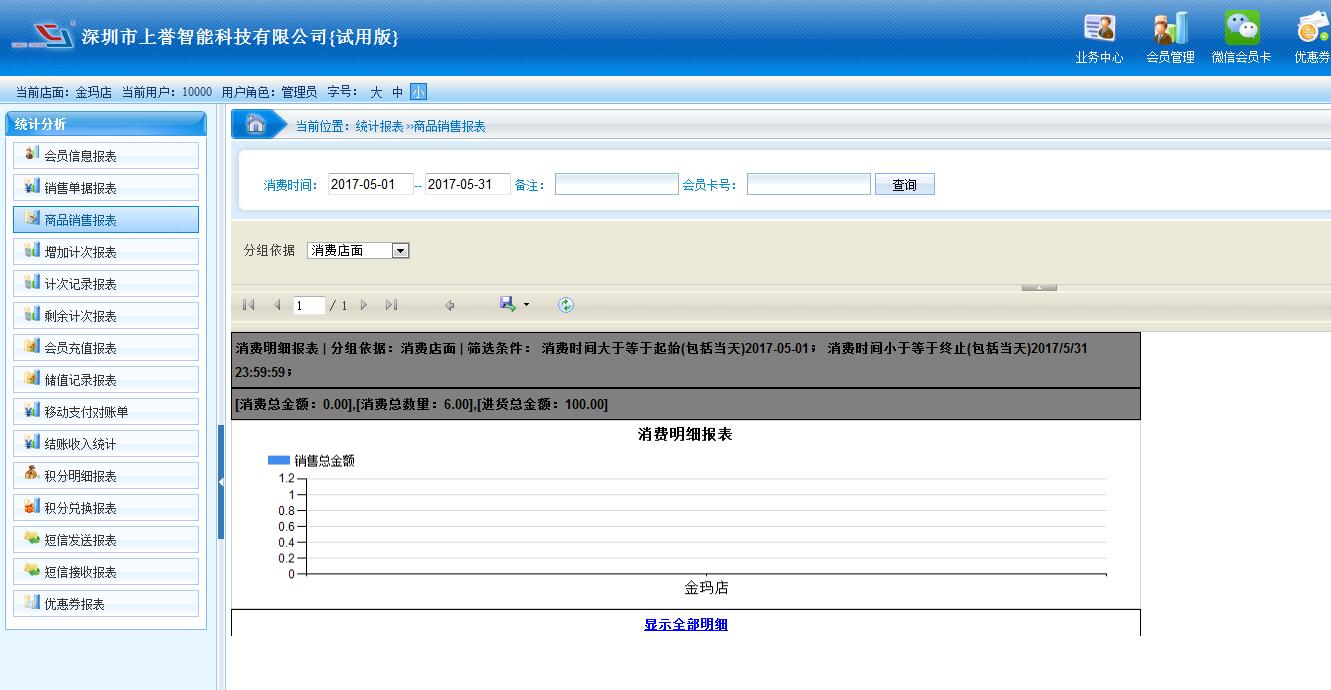Click the 会员卡号 member card input field
This screenshot has height=690, width=1331.
click(x=808, y=185)
